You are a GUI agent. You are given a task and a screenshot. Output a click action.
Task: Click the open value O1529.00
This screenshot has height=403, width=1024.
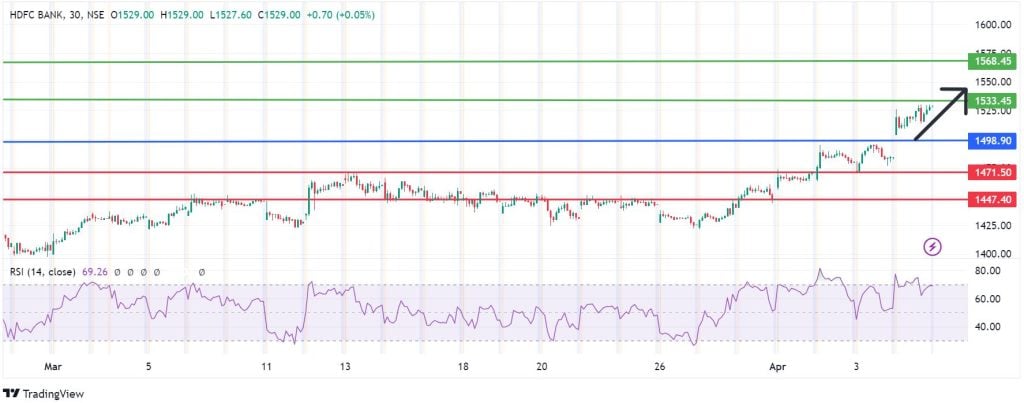(x=135, y=14)
